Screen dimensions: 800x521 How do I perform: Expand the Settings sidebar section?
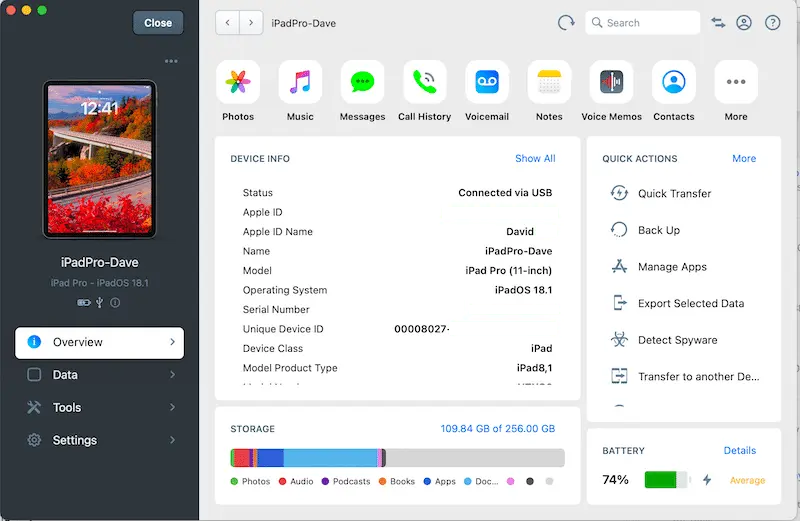(99, 440)
